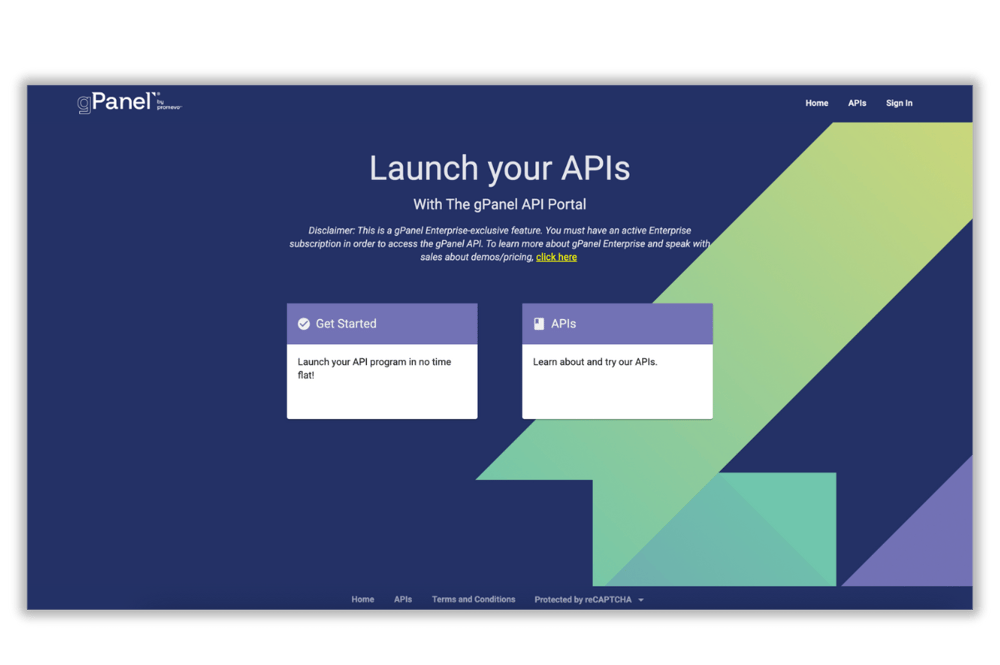1000x665 pixels.
Task: Expand the reCAPTCHA dropdown arrow in footer
Action: [641, 600]
